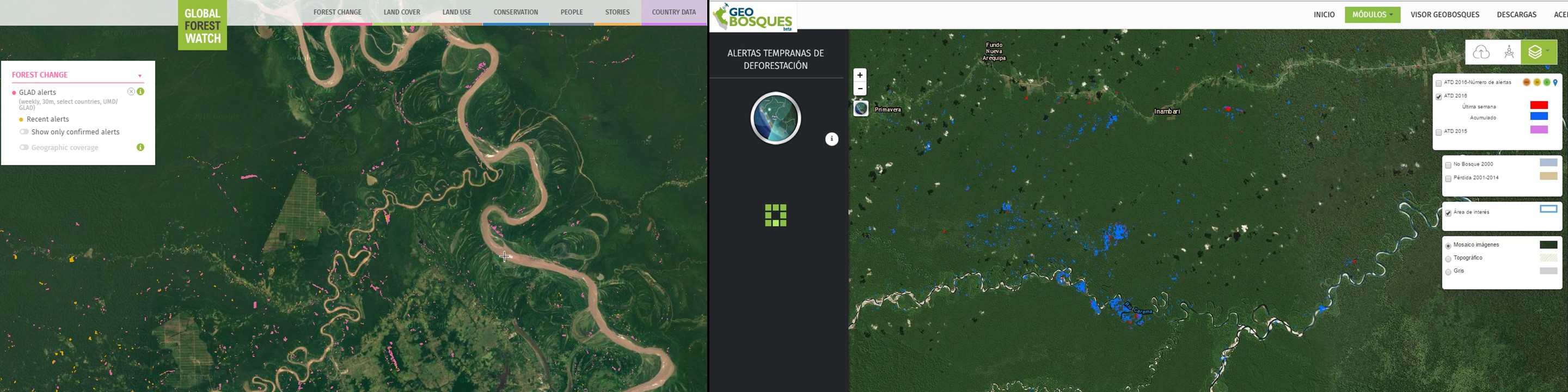
Task: Open the Conservation tab
Action: pyautogui.click(x=516, y=12)
